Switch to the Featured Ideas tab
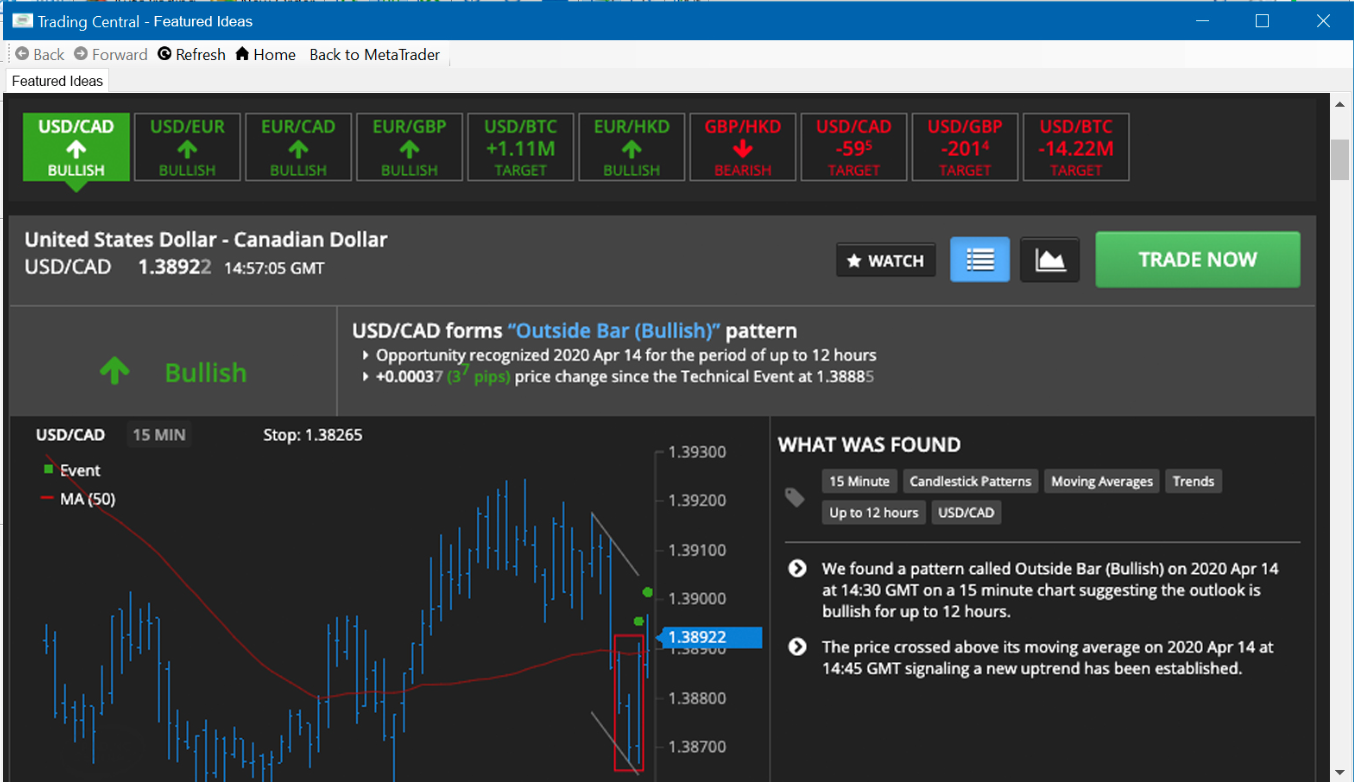1354x782 pixels. [x=57, y=81]
